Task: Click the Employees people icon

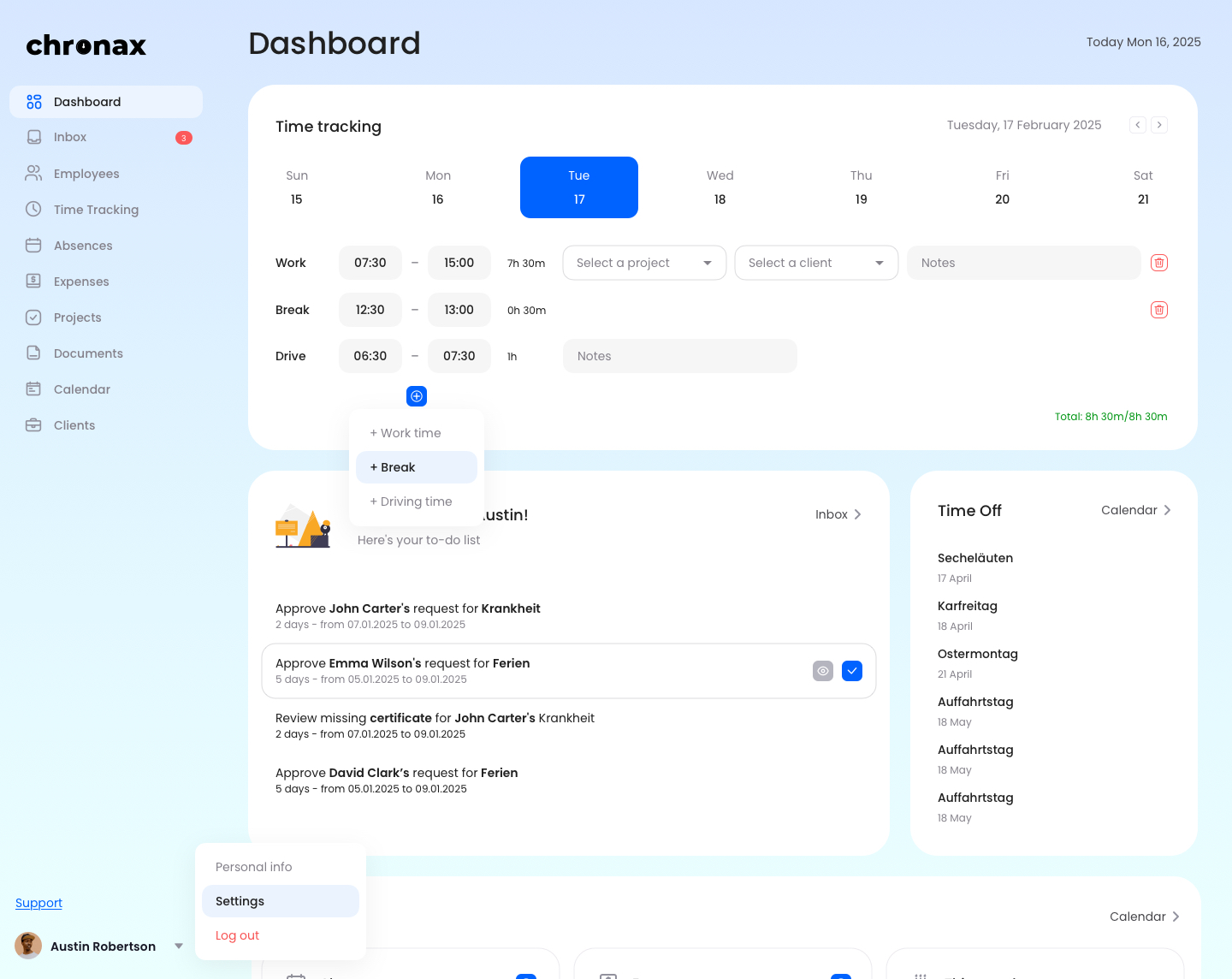Action: point(34,174)
